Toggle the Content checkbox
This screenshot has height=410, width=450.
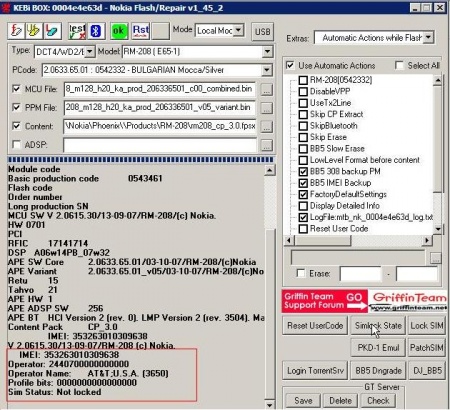[16, 126]
